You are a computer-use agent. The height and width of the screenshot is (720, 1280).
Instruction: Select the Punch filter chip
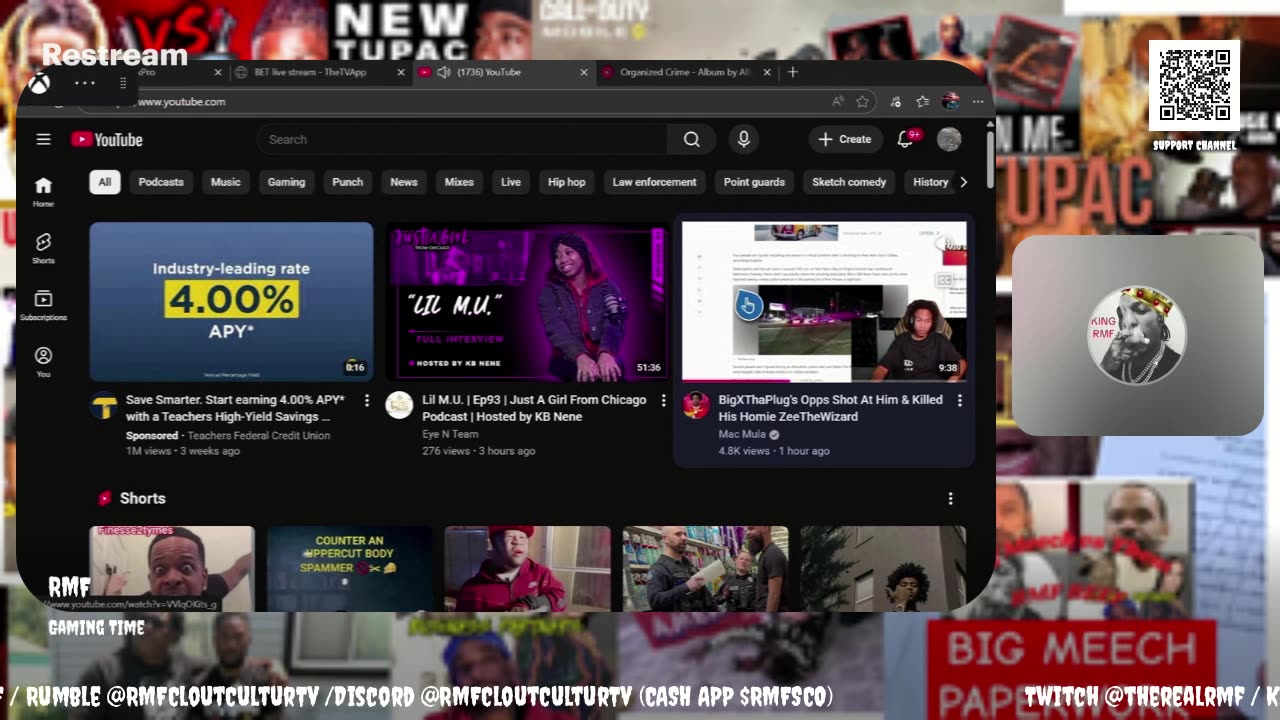tap(347, 182)
